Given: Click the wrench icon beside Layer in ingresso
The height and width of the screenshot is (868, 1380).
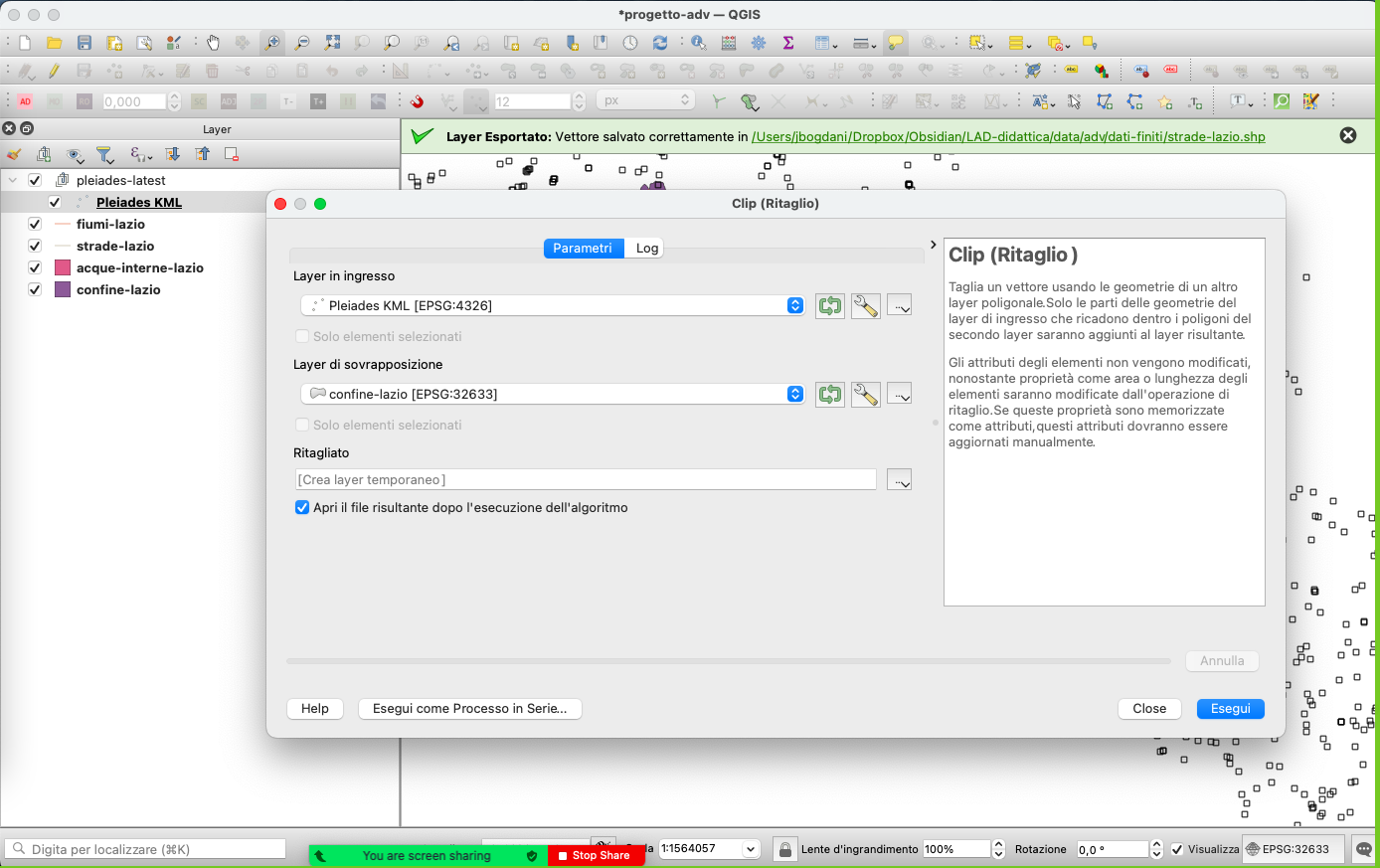Looking at the screenshot, I should pos(865,306).
